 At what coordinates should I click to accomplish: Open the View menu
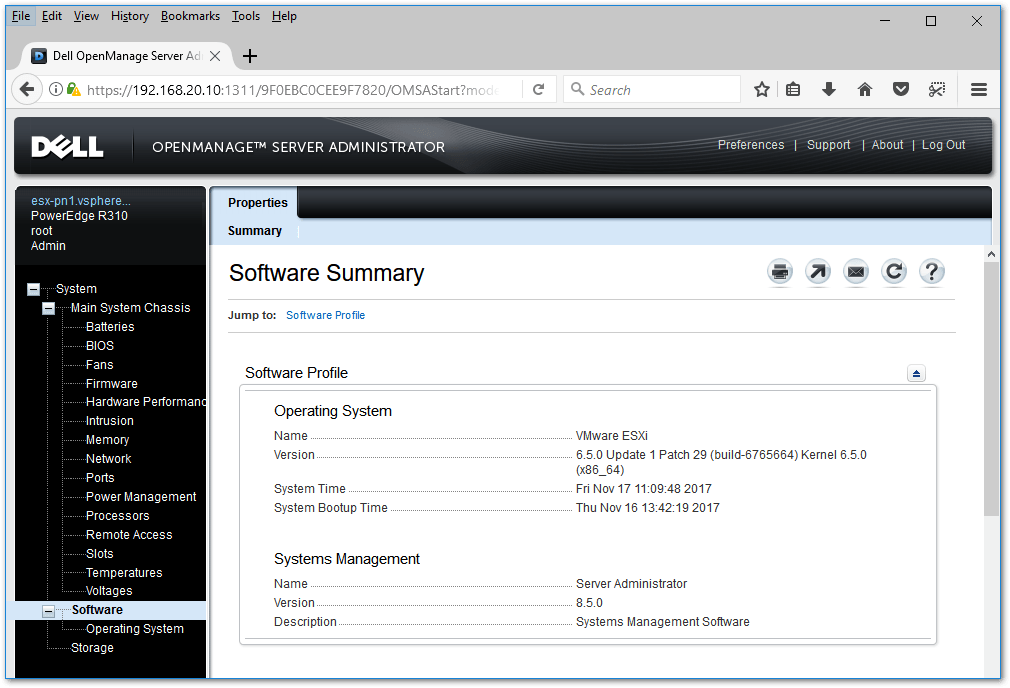click(86, 16)
